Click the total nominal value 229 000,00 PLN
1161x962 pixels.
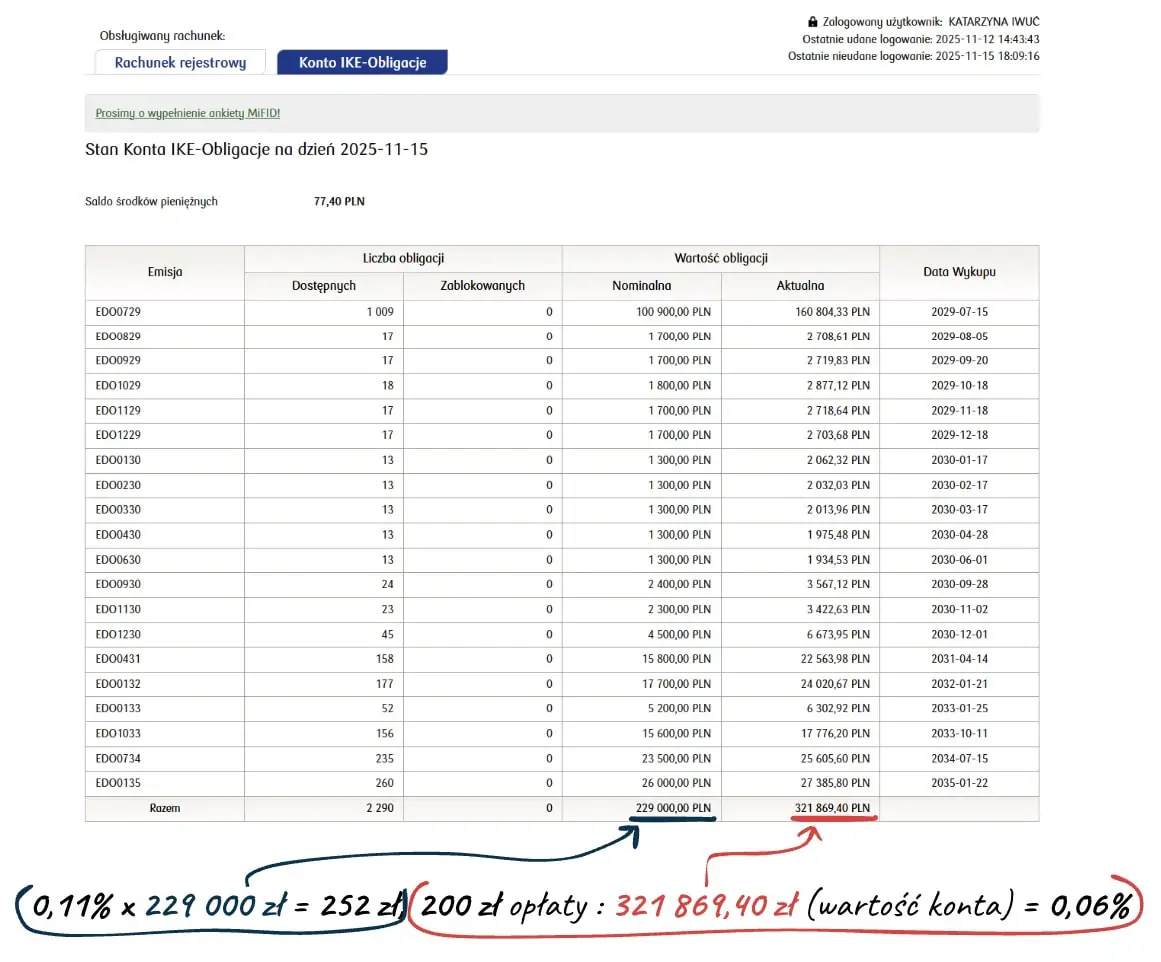pos(672,808)
